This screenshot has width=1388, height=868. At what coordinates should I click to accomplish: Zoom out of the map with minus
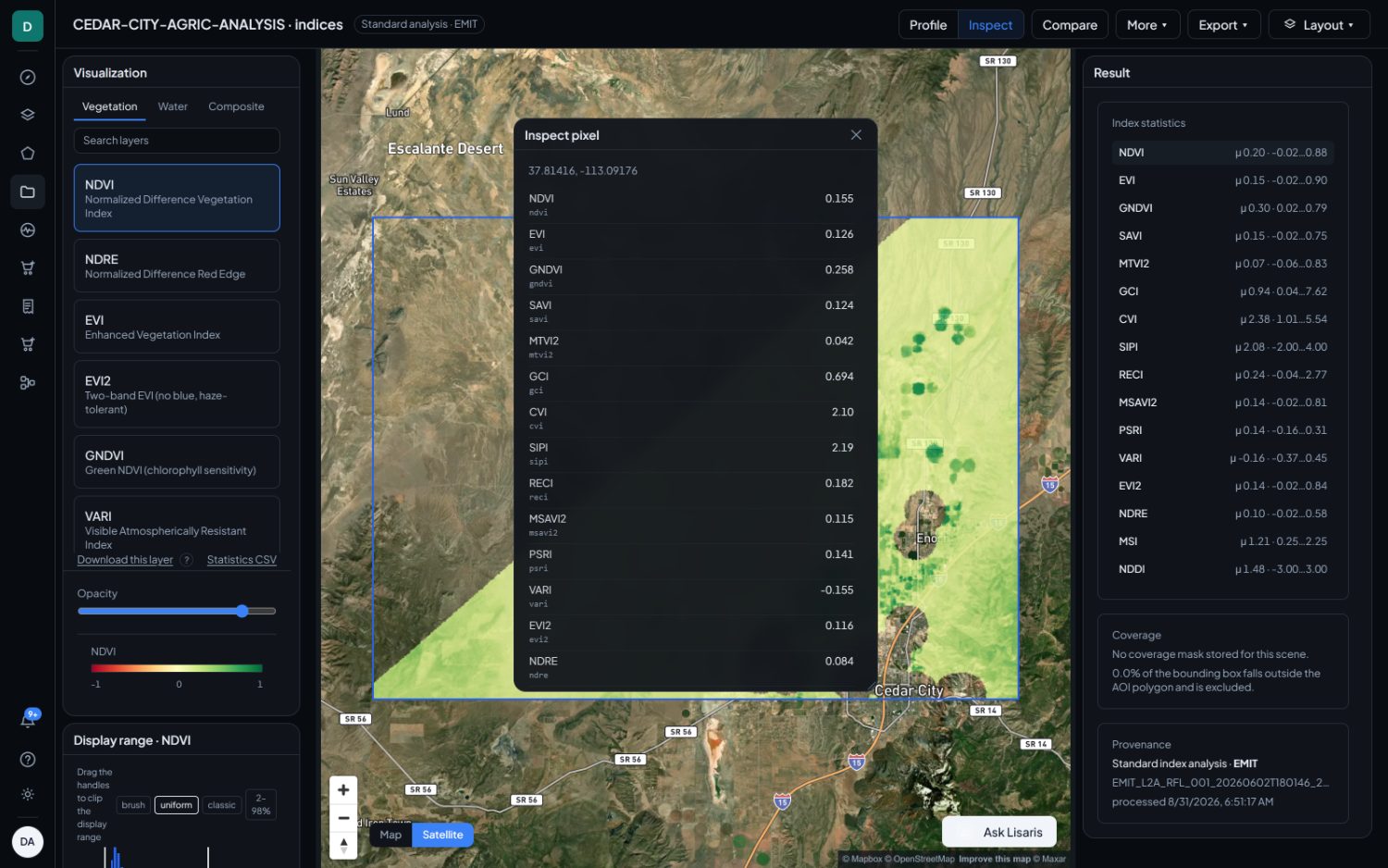tap(343, 818)
